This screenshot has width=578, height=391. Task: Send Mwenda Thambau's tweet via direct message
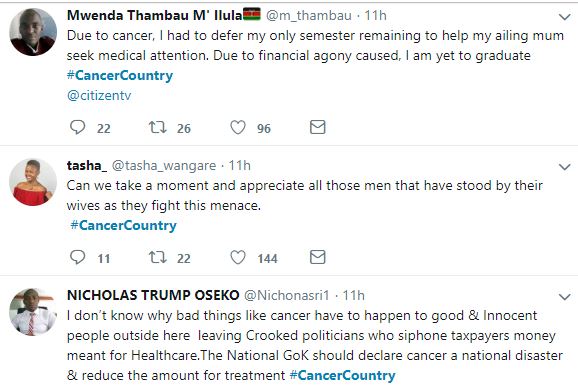coord(317,127)
